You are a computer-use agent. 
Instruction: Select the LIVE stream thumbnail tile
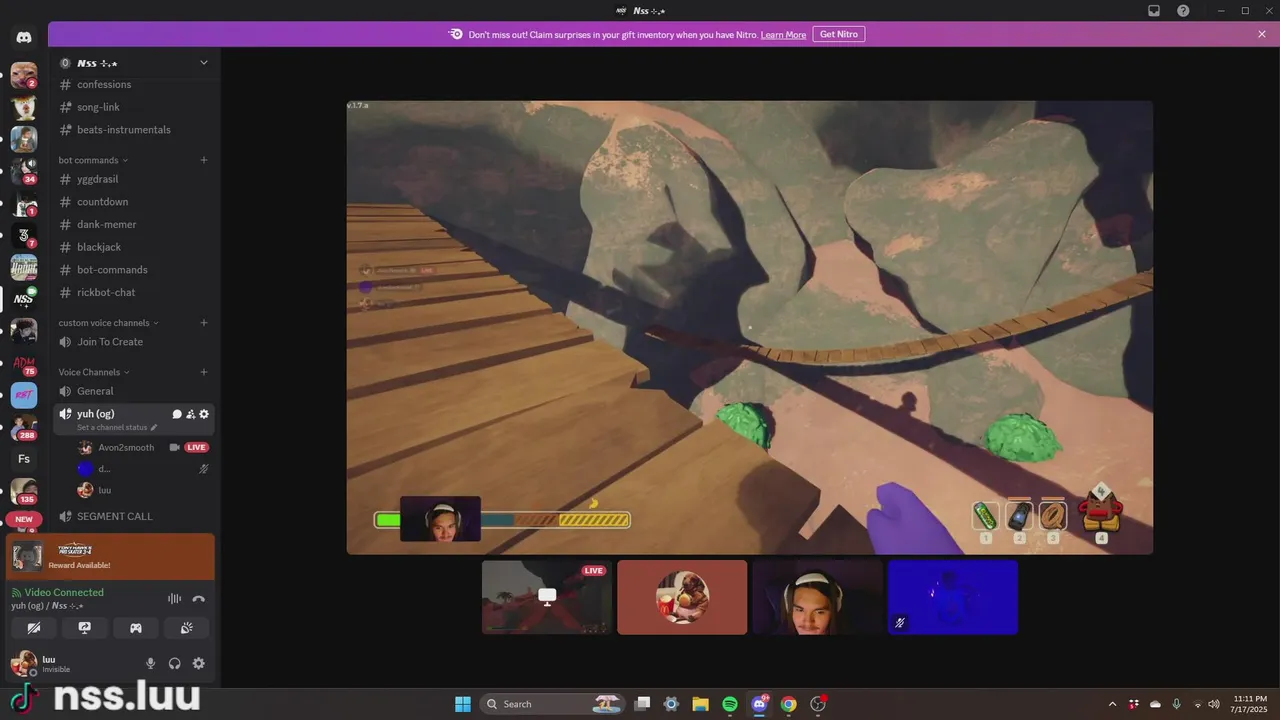pos(547,597)
